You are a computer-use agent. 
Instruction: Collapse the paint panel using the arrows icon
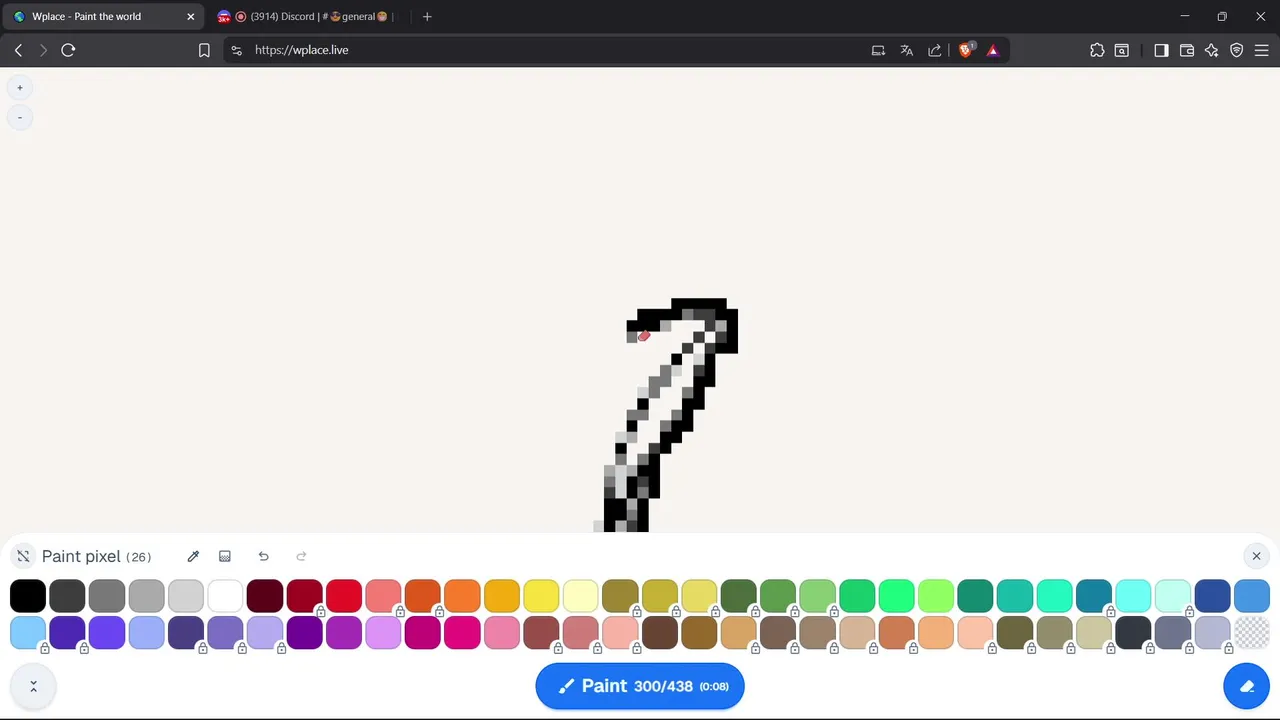23,556
